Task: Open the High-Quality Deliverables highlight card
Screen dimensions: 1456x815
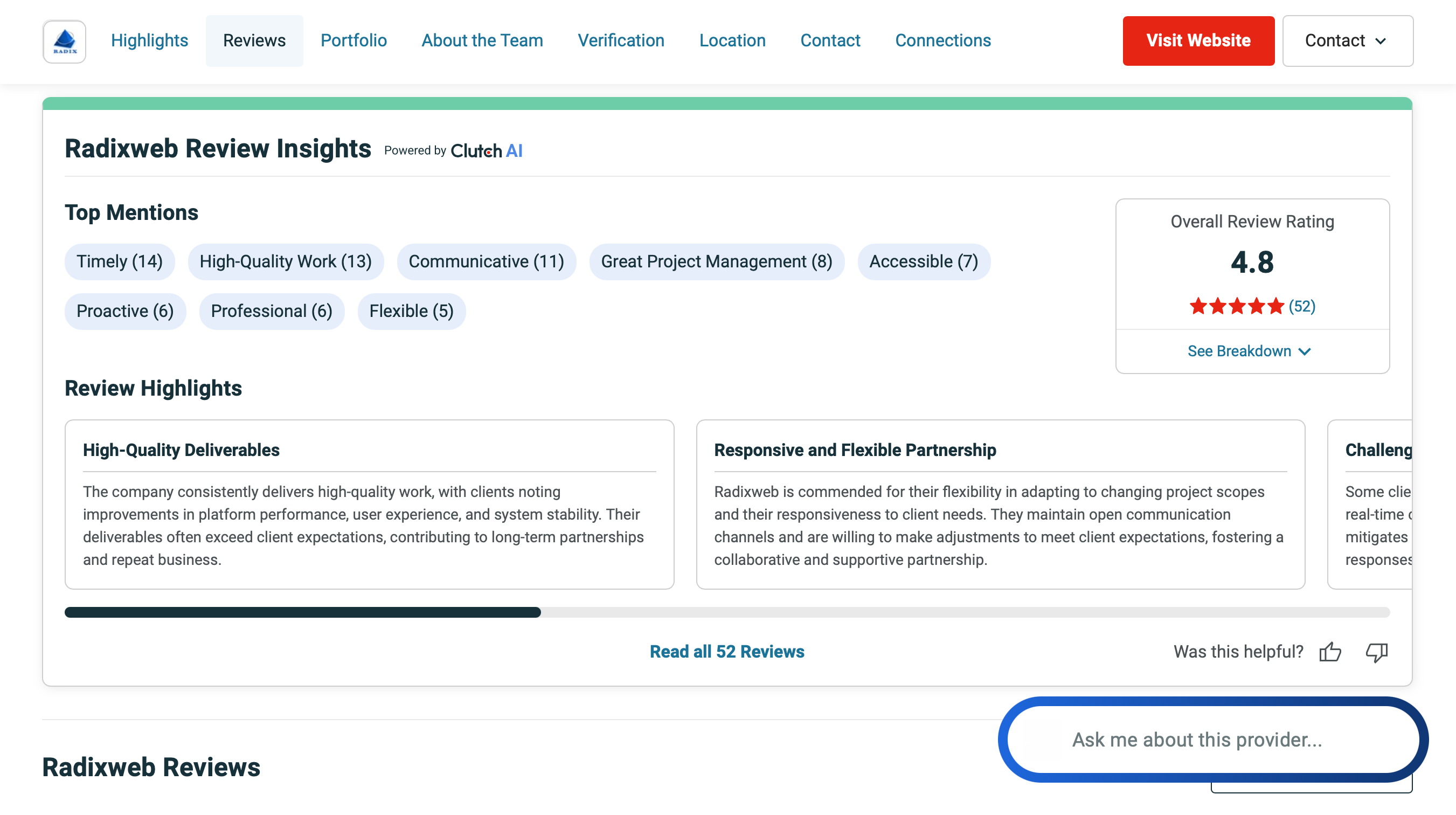Action: [x=369, y=505]
